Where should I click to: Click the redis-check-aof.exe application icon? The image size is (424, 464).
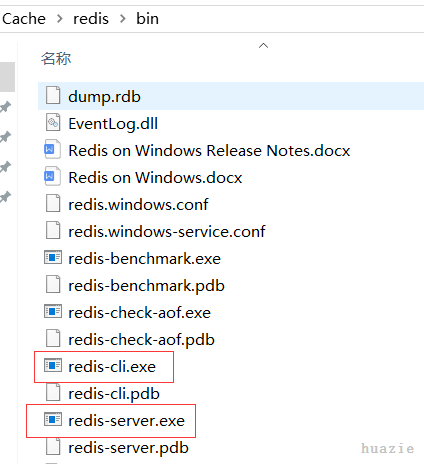tap(53, 312)
